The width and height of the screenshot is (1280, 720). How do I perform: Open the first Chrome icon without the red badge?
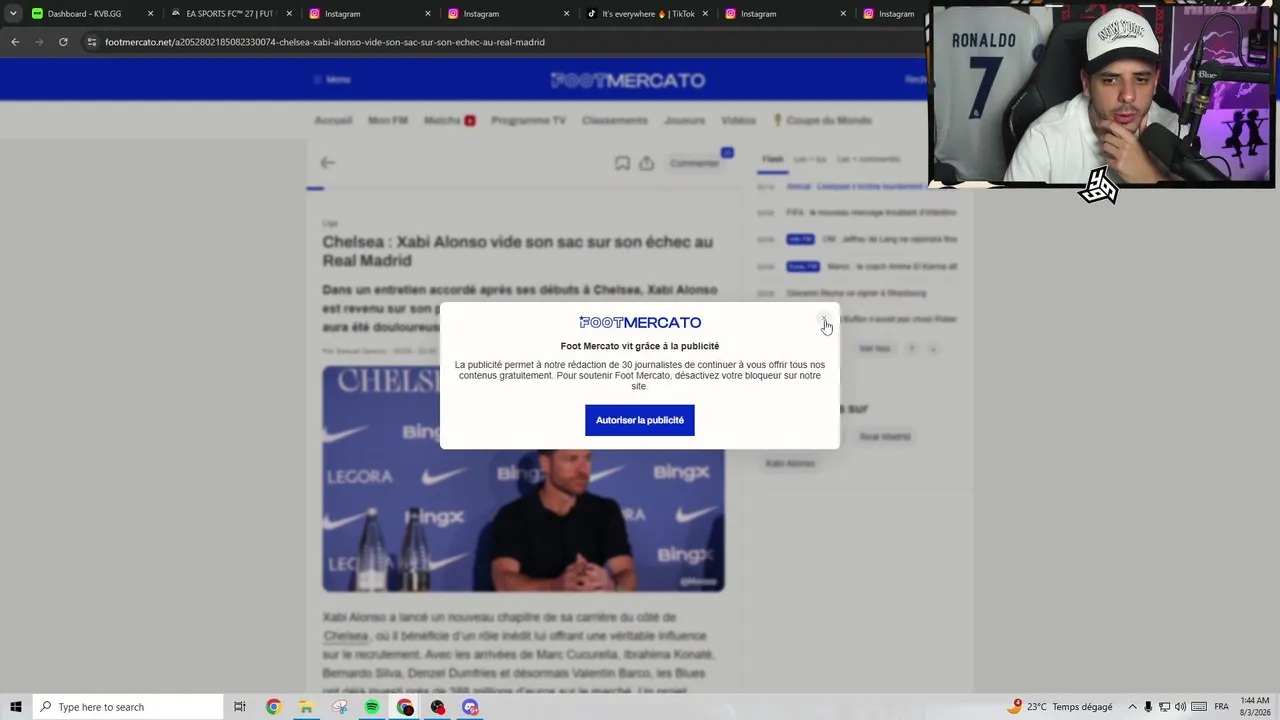click(273, 707)
